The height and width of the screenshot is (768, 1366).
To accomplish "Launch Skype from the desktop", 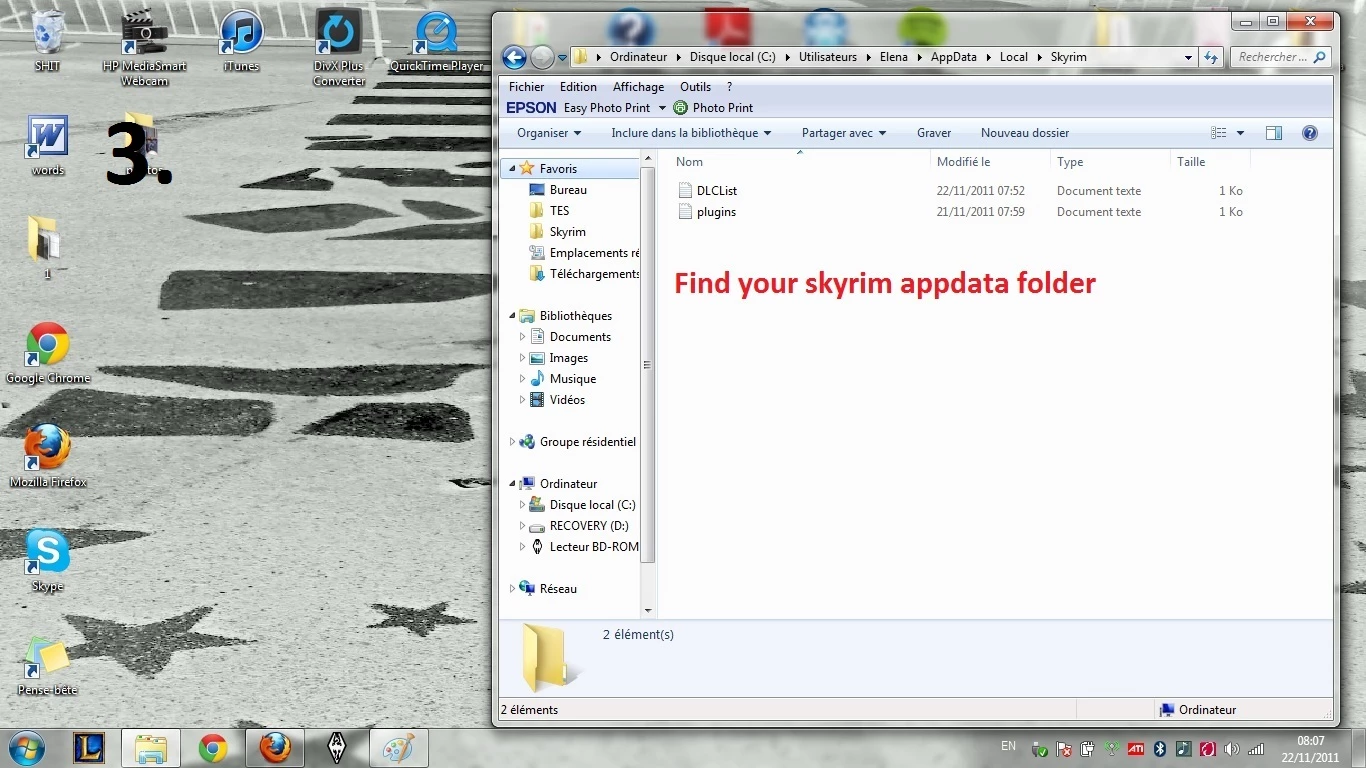I will pos(47,561).
